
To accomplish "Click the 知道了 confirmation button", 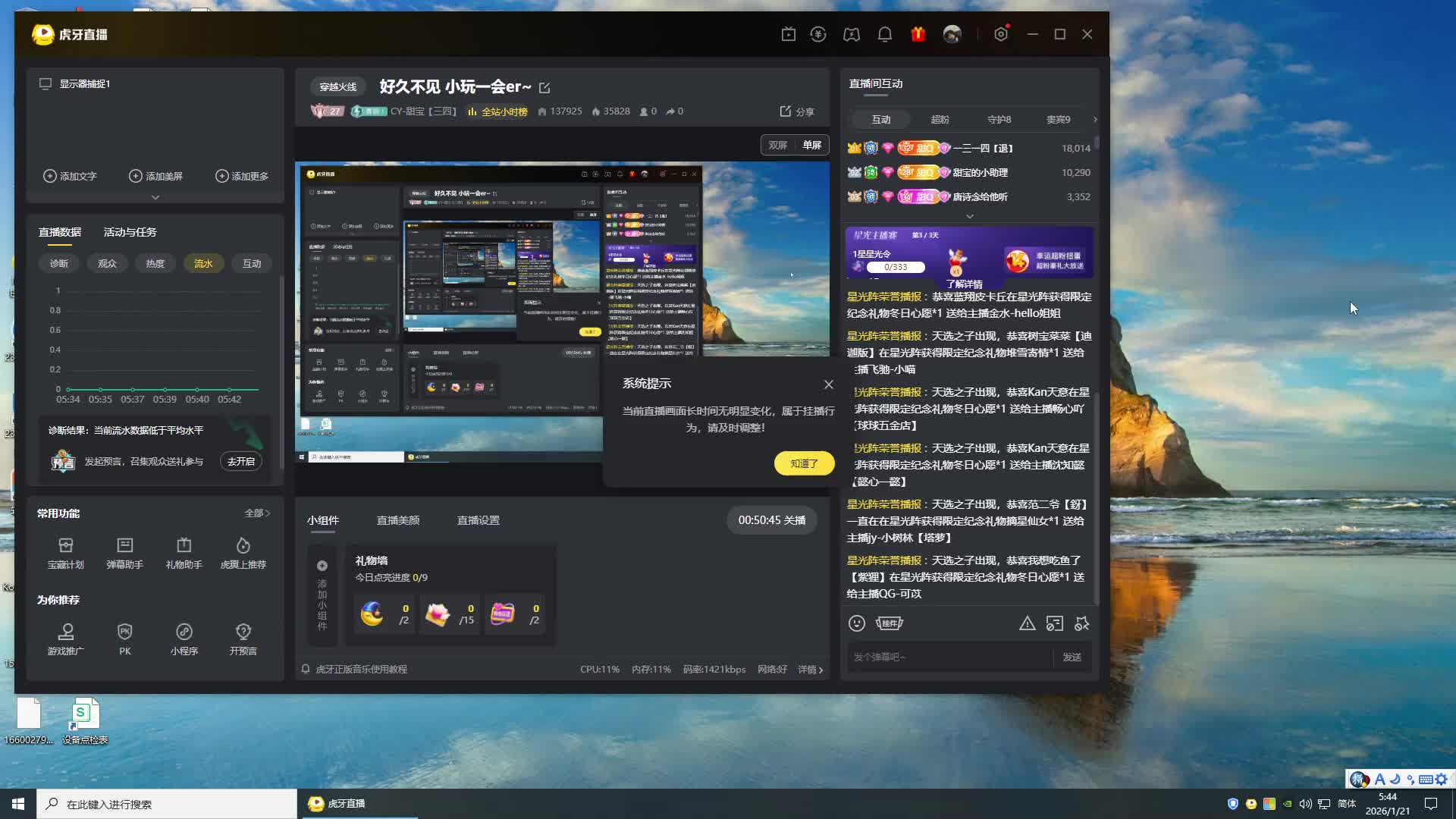I will [804, 463].
